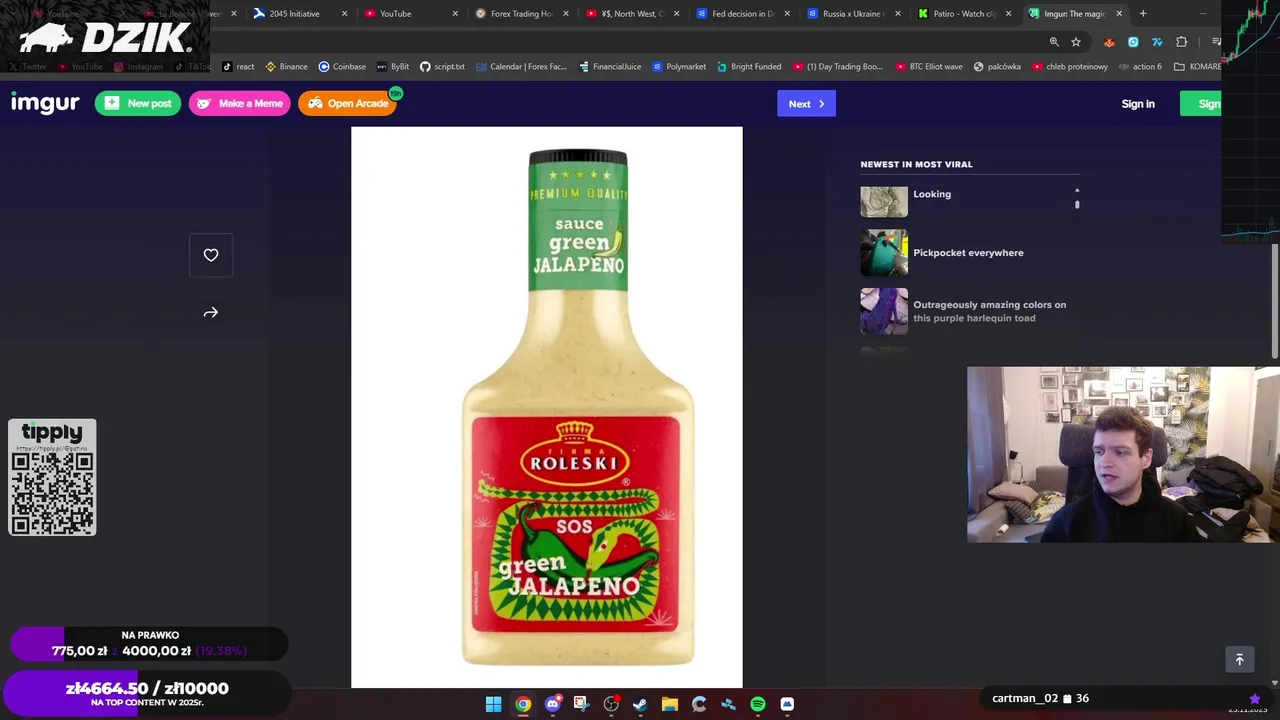
Task: Open the script.txt bookmark
Action: click(x=442, y=67)
